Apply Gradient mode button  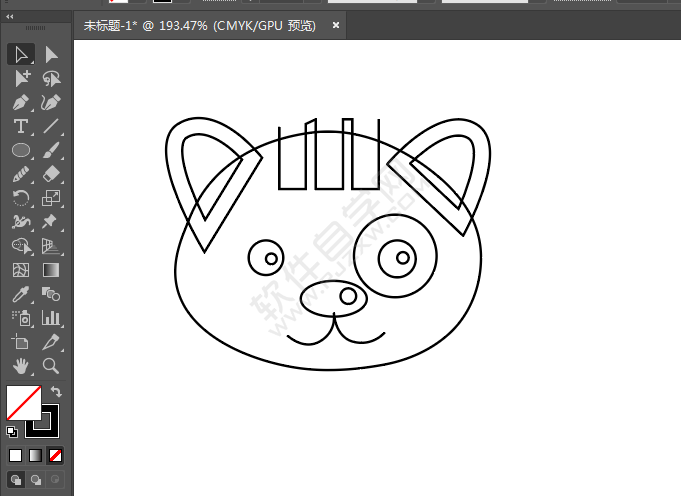[x=36, y=456]
